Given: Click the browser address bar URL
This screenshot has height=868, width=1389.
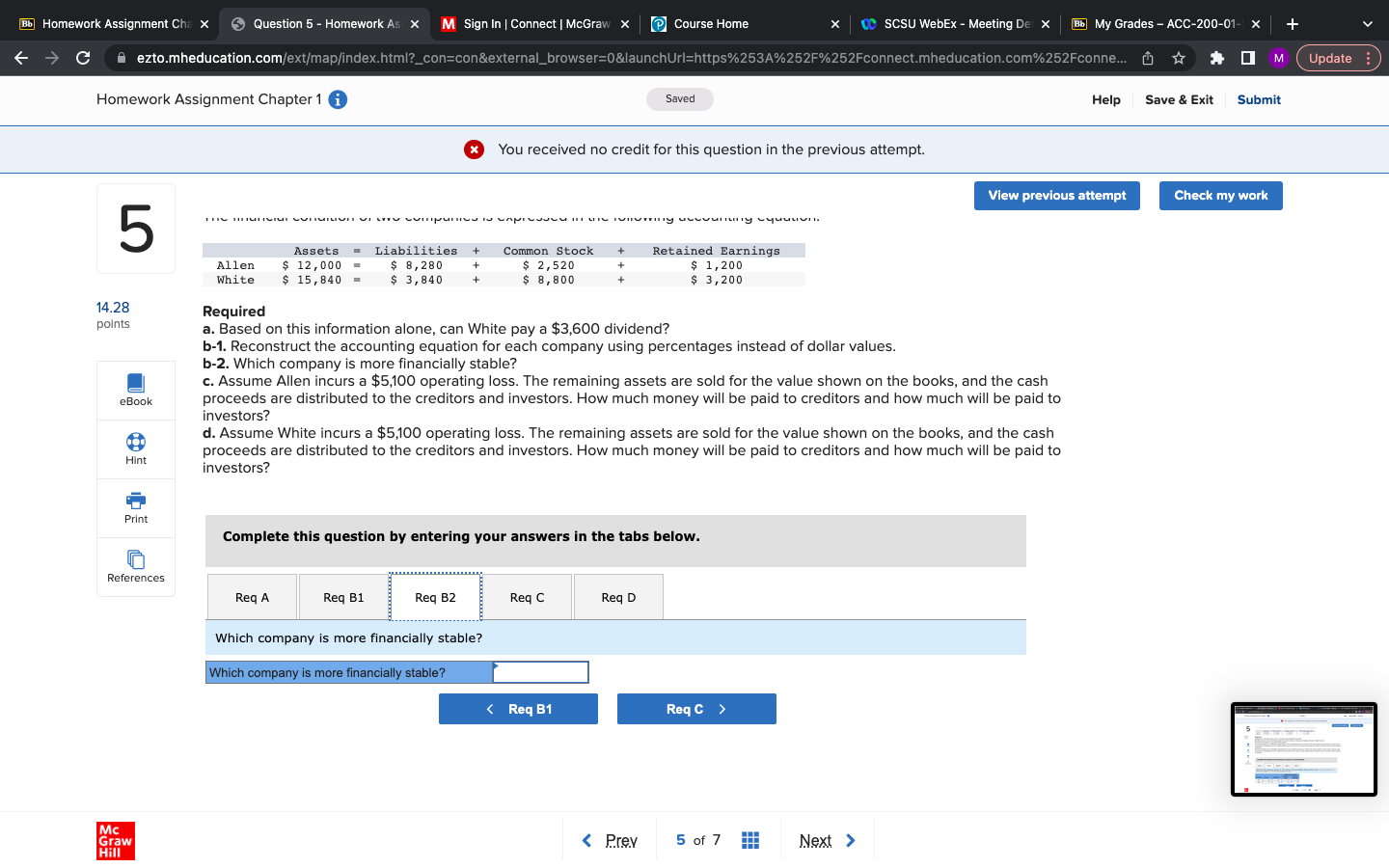Looking at the screenshot, I should pos(631,58).
